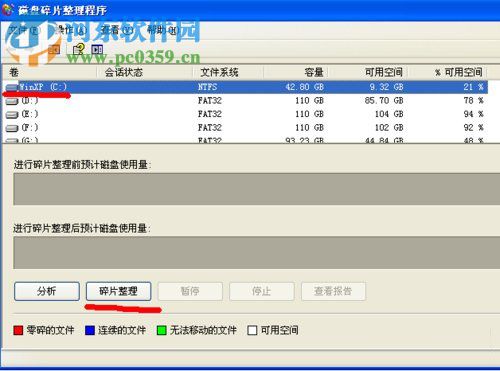Click the 78 % free value
Image resolution: width=500 pixels, height=371 pixels.
pyautogui.click(x=474, y=101)
